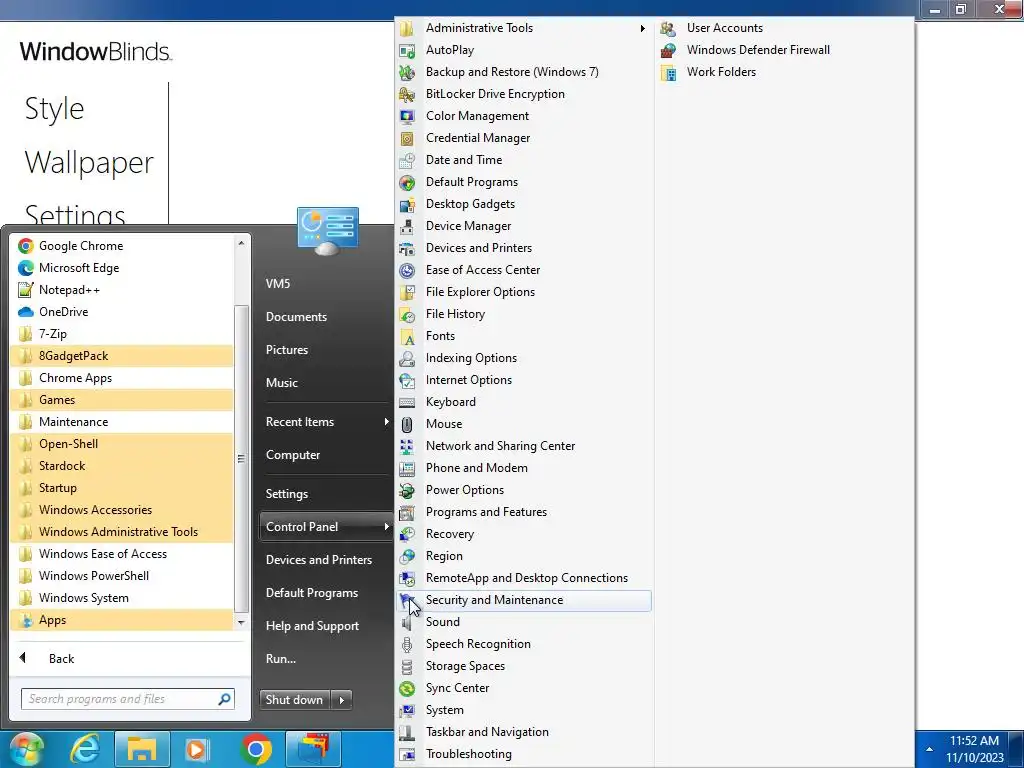1024x768 pixels.
Task: Click the User Accounts icon
Action: point(668,29)
